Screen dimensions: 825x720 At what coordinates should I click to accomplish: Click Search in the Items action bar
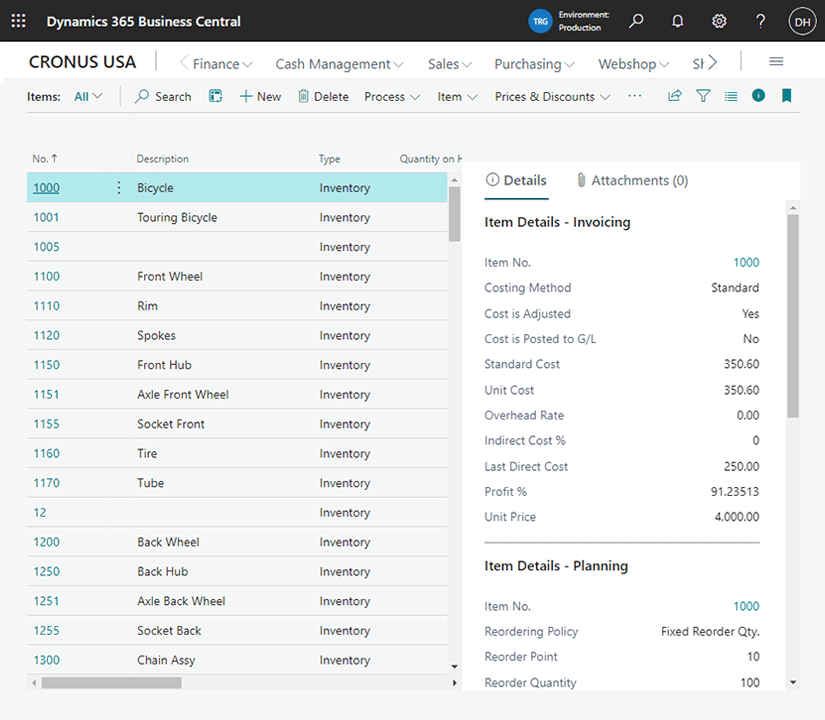coord(163,96)
